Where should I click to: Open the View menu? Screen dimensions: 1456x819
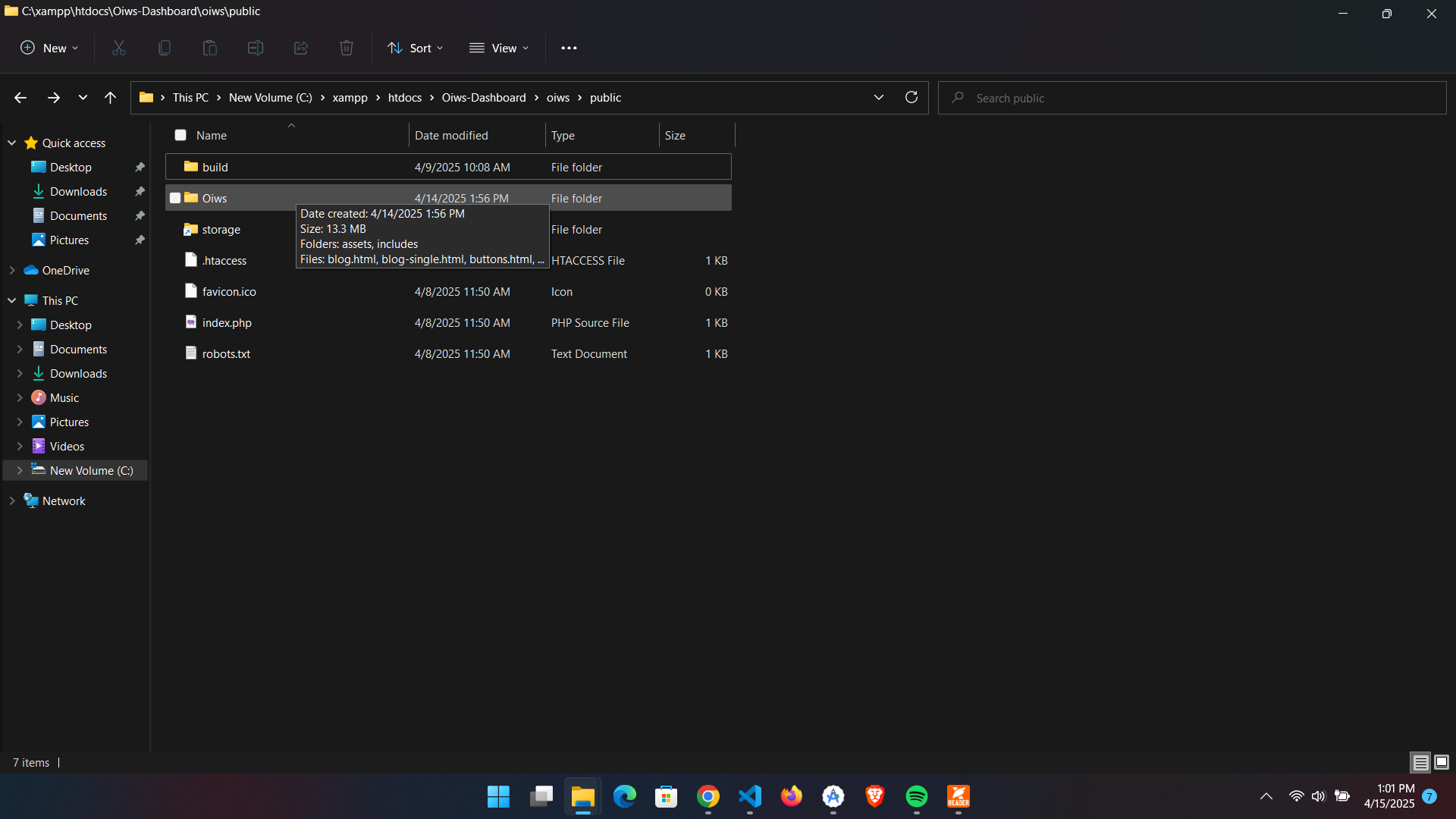(x=499, y=48)
